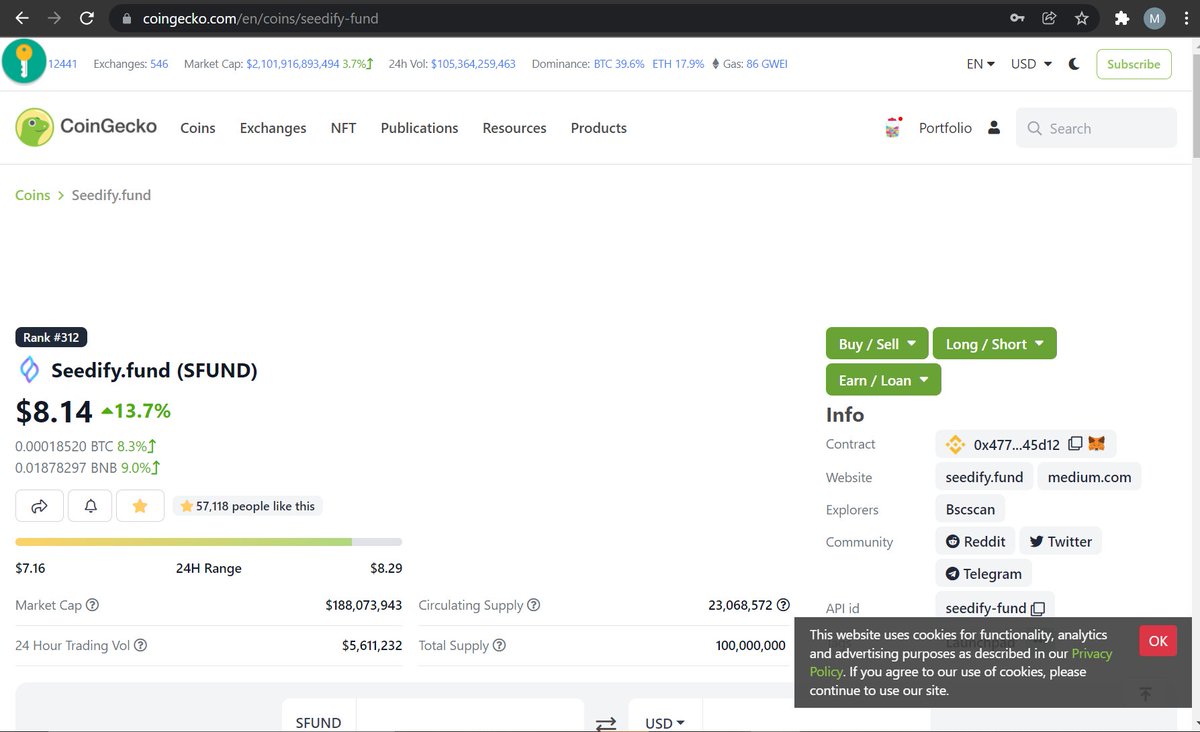Open Resources menu

click(x=514, y=128)
